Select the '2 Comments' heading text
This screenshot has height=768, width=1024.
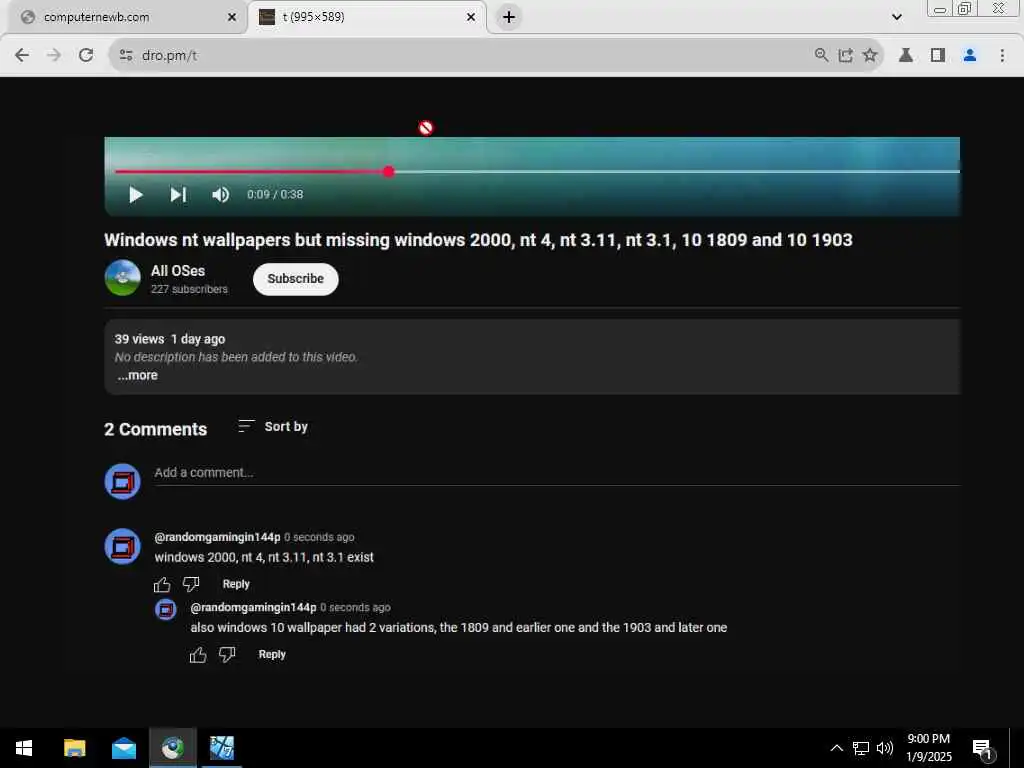155,429
